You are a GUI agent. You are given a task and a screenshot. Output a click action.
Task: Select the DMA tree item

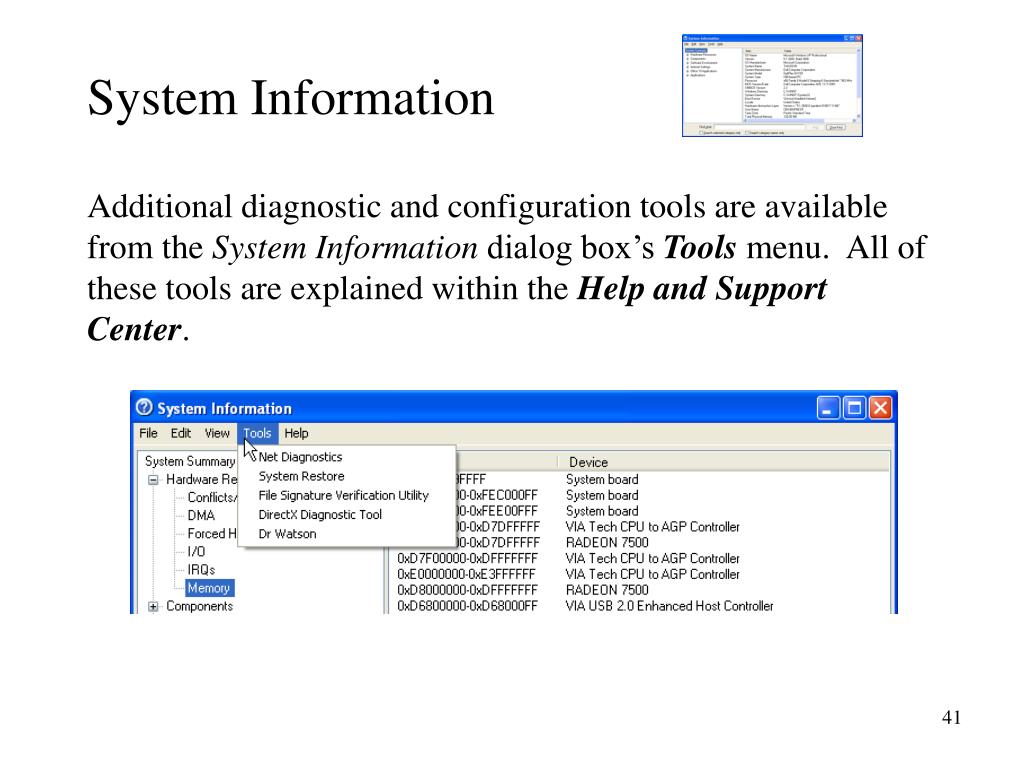[x=201, y=515]
